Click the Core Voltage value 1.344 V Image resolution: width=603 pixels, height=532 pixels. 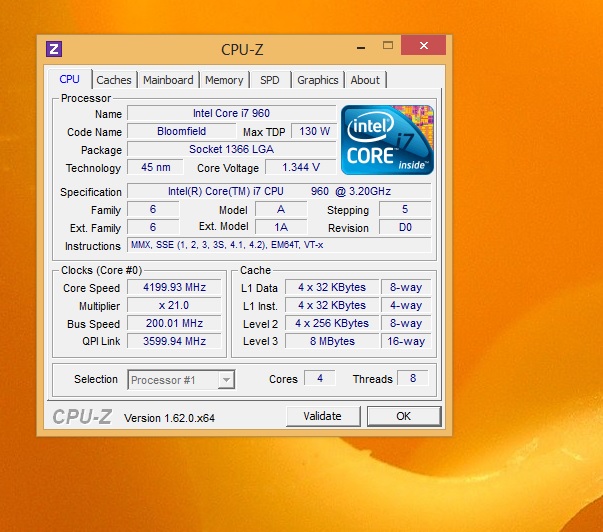(301, 167)
